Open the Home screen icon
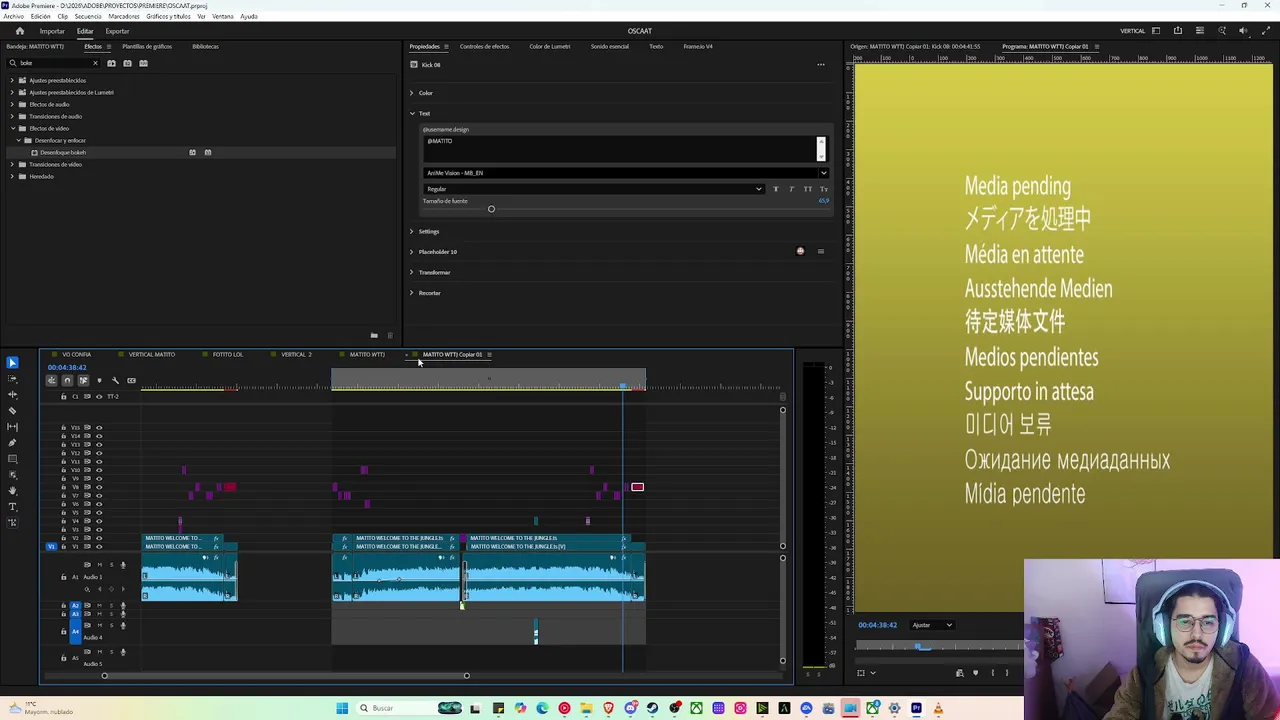Screen dimensions: 1280x720 coord(19,31)
